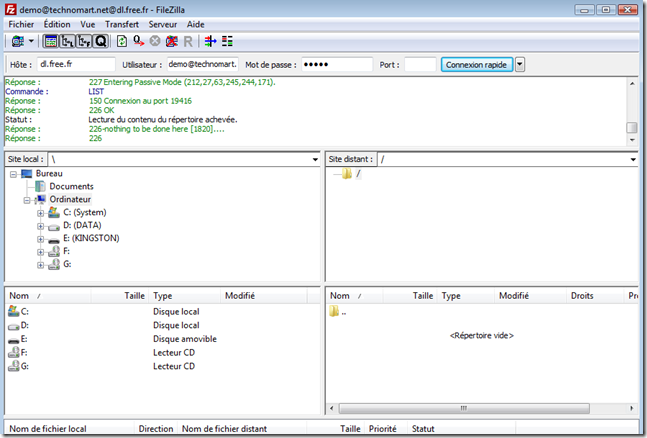Open the Site distant path dropdown
This screenshot has width=647, height=438.
click(x=633, y=159)
